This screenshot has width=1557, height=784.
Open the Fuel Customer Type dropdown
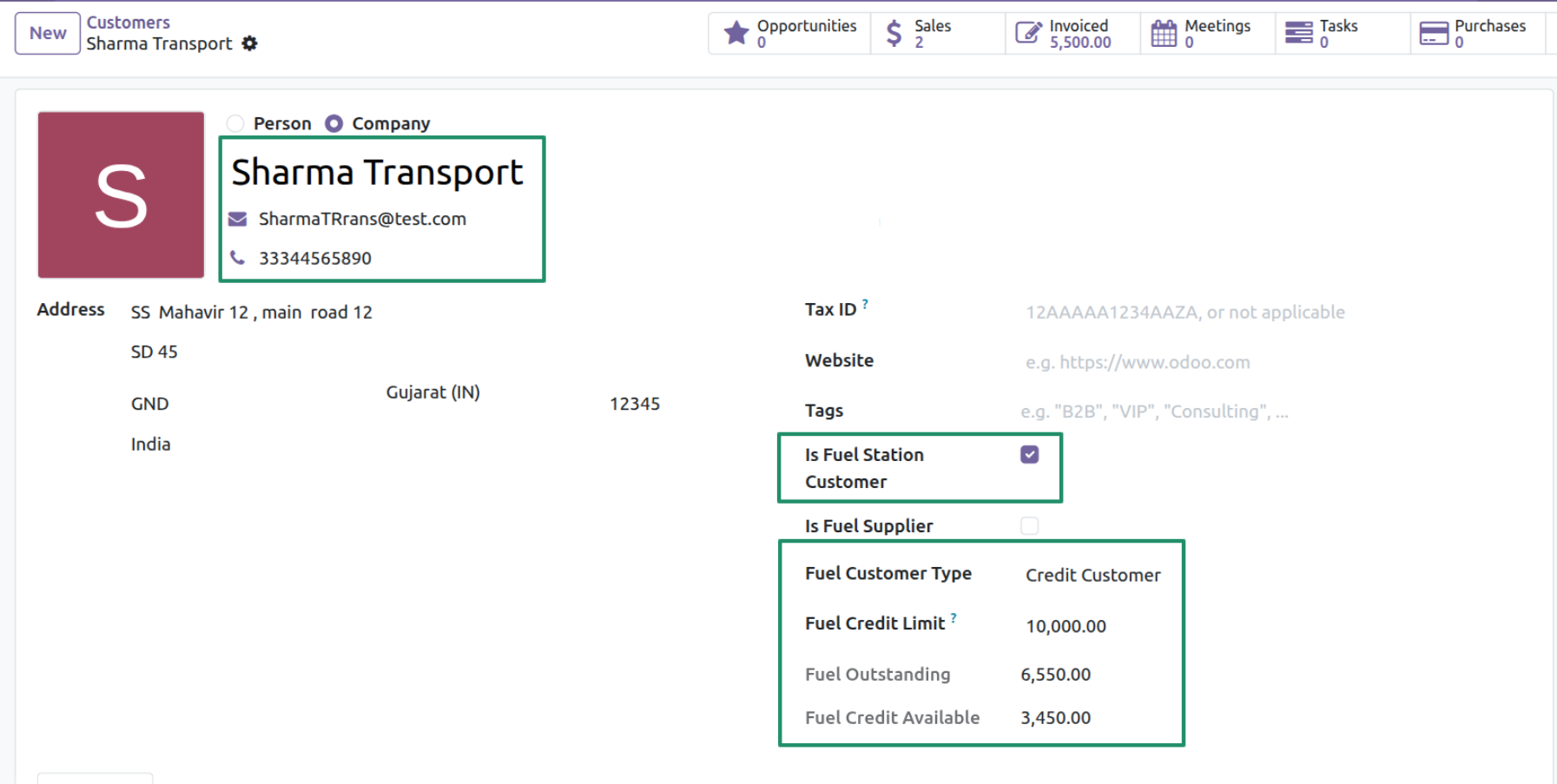[1094, 575]
